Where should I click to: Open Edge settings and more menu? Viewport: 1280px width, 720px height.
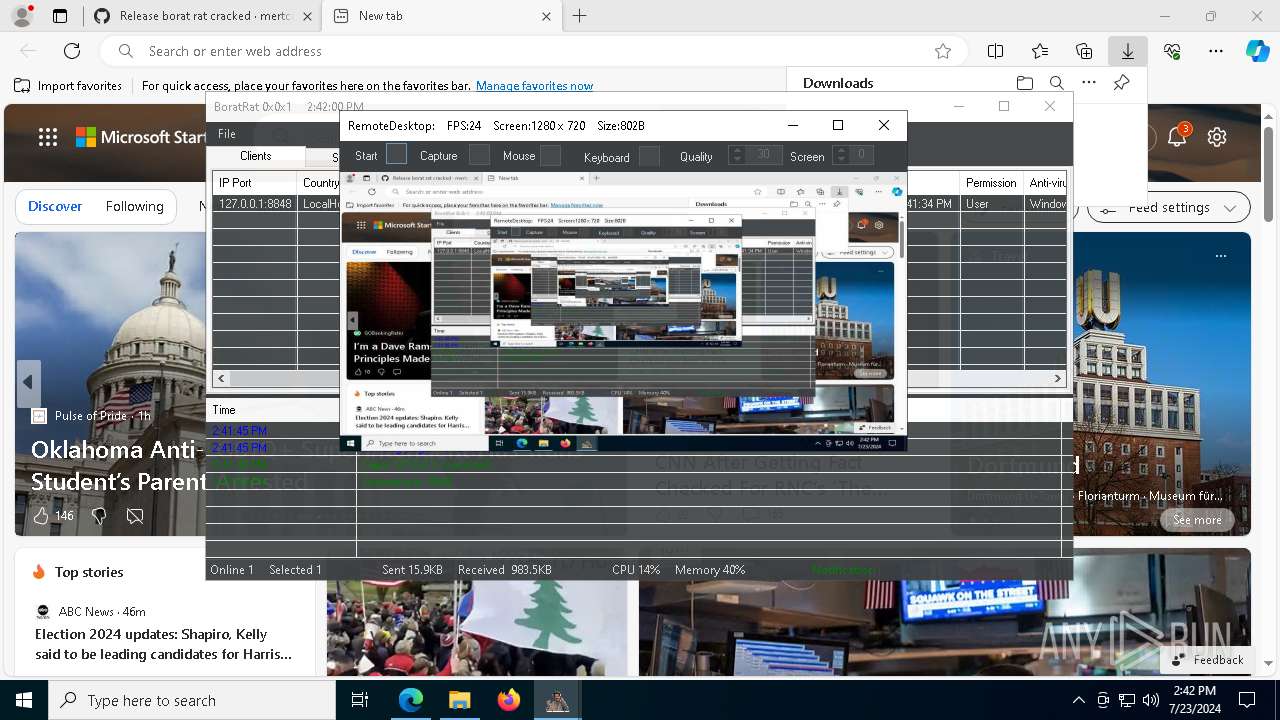click(1216, 51)
